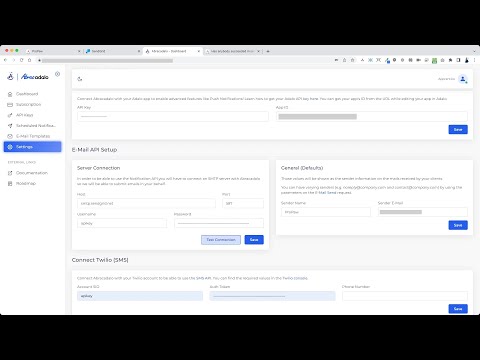Click the Twilio Auth Token field
The width and height of the screenshot is (480, 360).
click(x=272, y=296)
